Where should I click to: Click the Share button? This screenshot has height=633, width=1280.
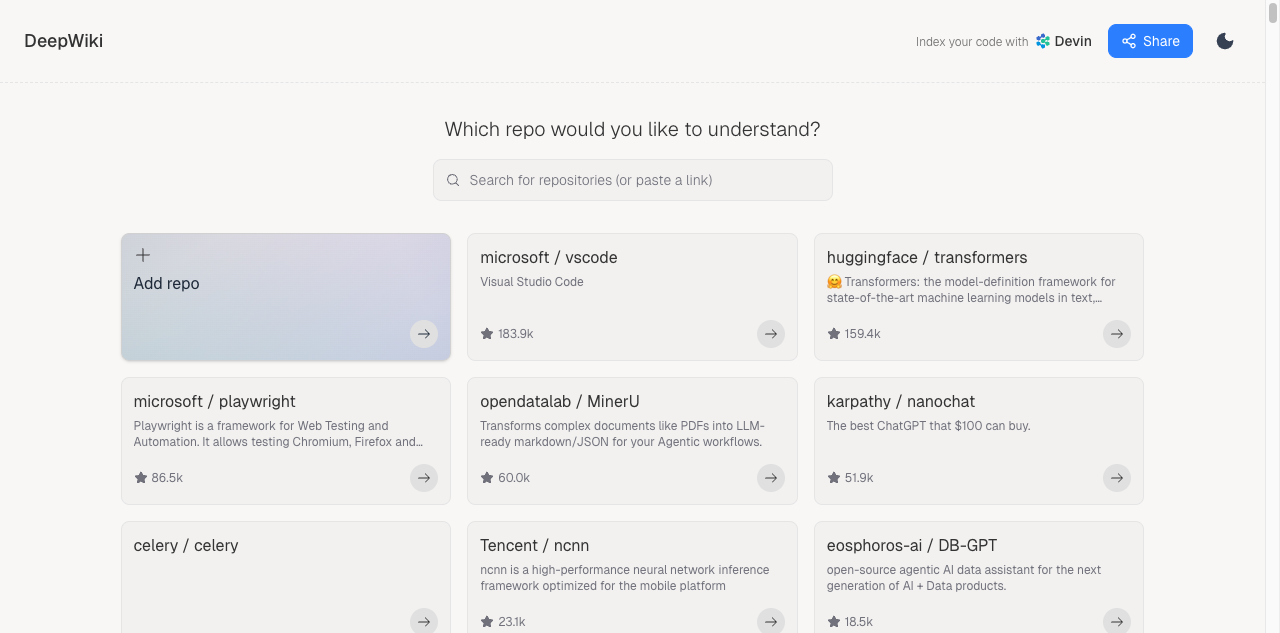point(1150,41)
